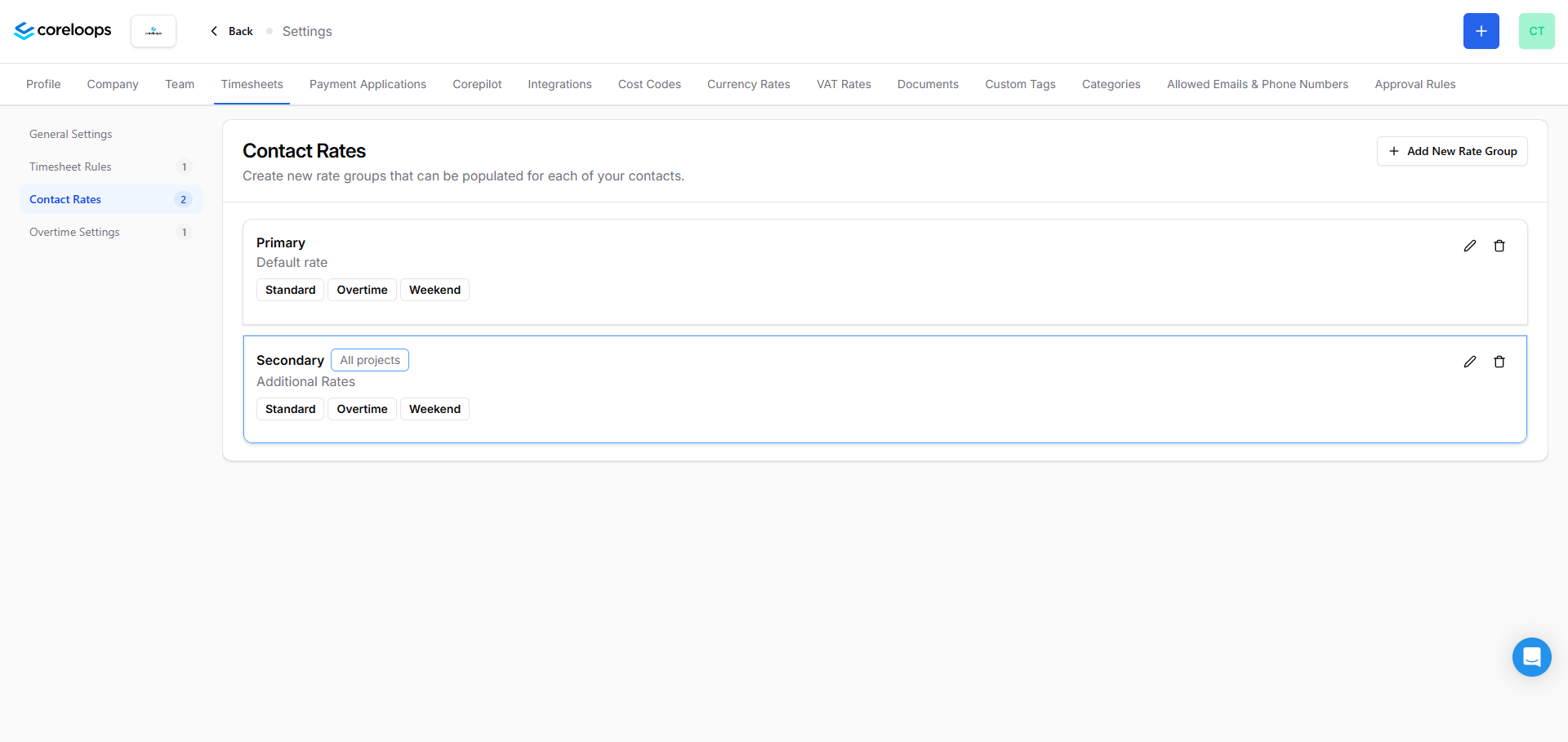Screen dimensions: 1568x742
Task: Delete the Primary rate group via trash icon
Action: [x=1499, y=246]
